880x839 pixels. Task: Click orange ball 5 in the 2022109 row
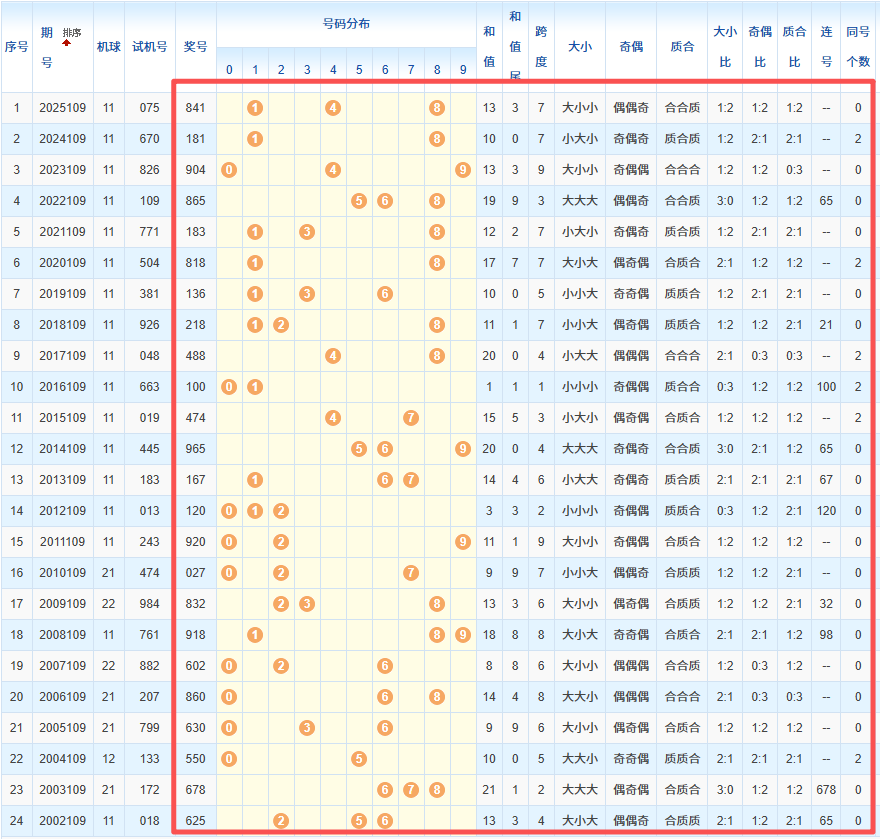click(x=359, y=200)
